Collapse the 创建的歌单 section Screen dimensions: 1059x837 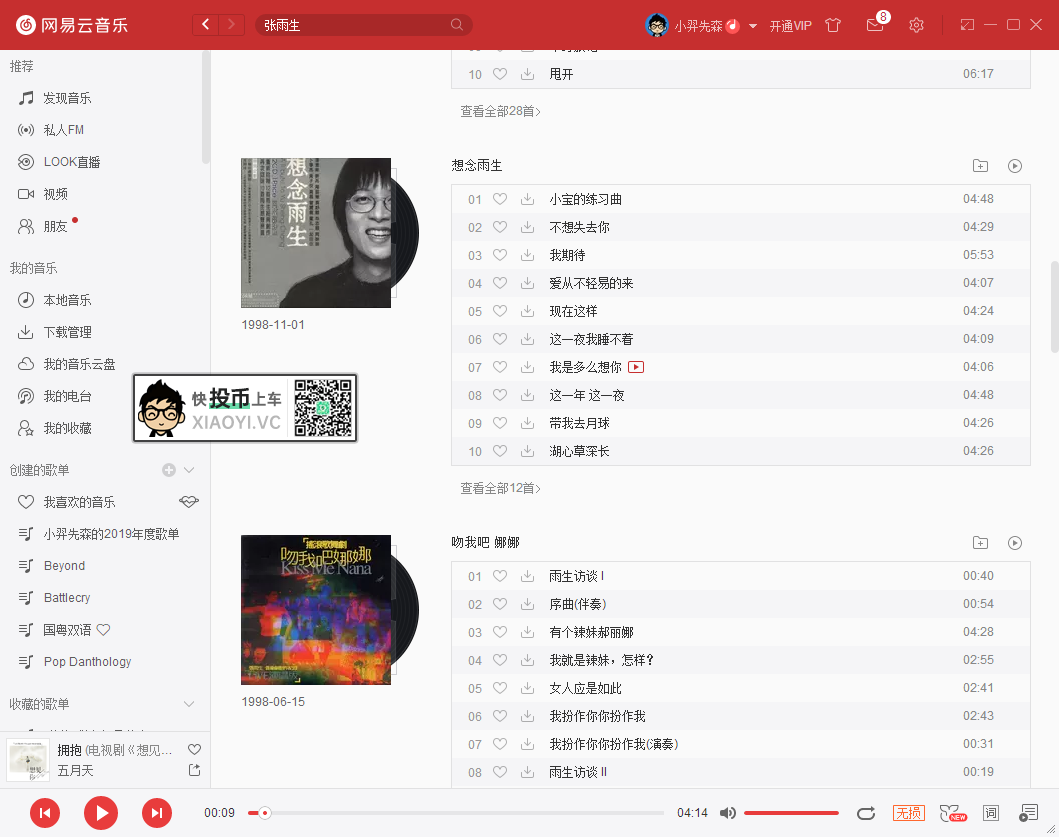click(189, 470)
